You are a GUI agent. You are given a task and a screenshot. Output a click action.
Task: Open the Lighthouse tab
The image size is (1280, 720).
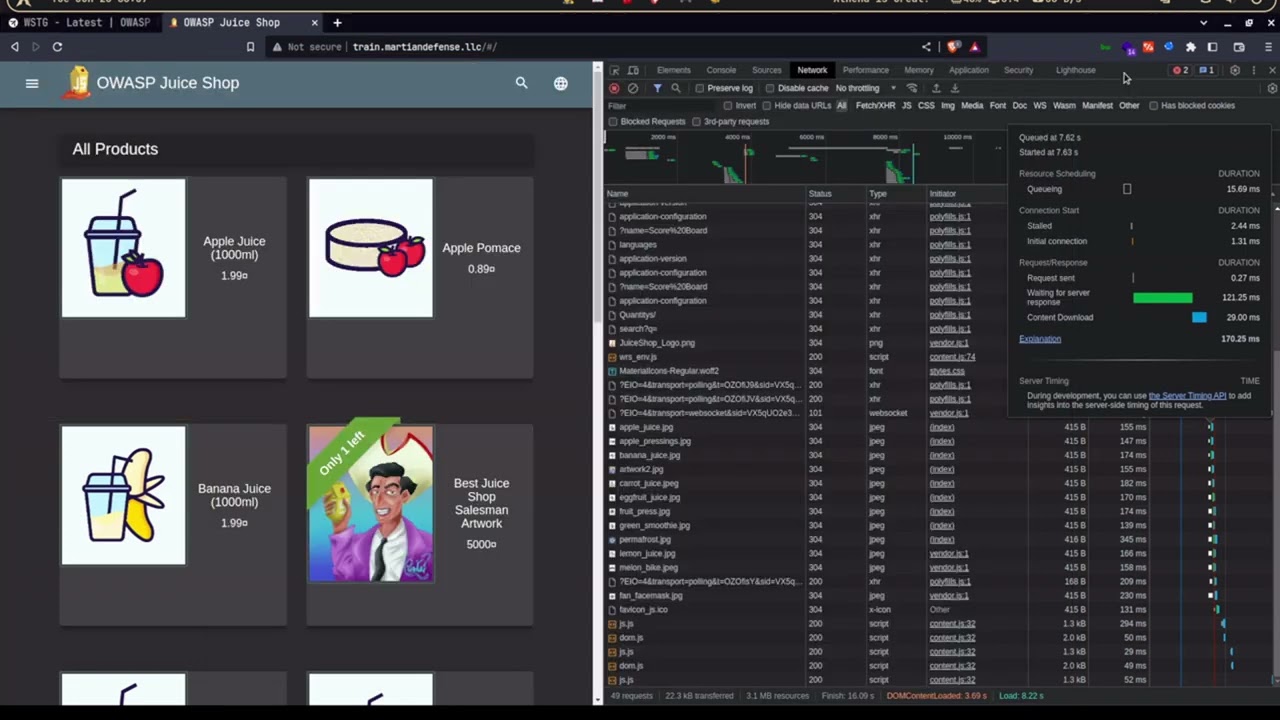tap(1076, 70)
